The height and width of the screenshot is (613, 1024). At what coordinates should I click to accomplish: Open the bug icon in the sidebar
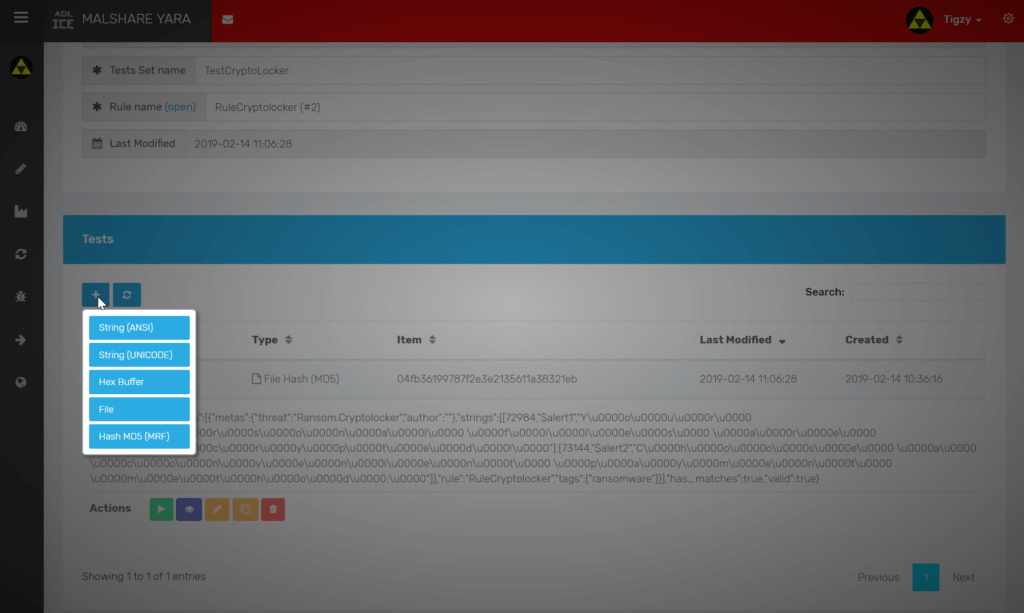coord(21,297)
